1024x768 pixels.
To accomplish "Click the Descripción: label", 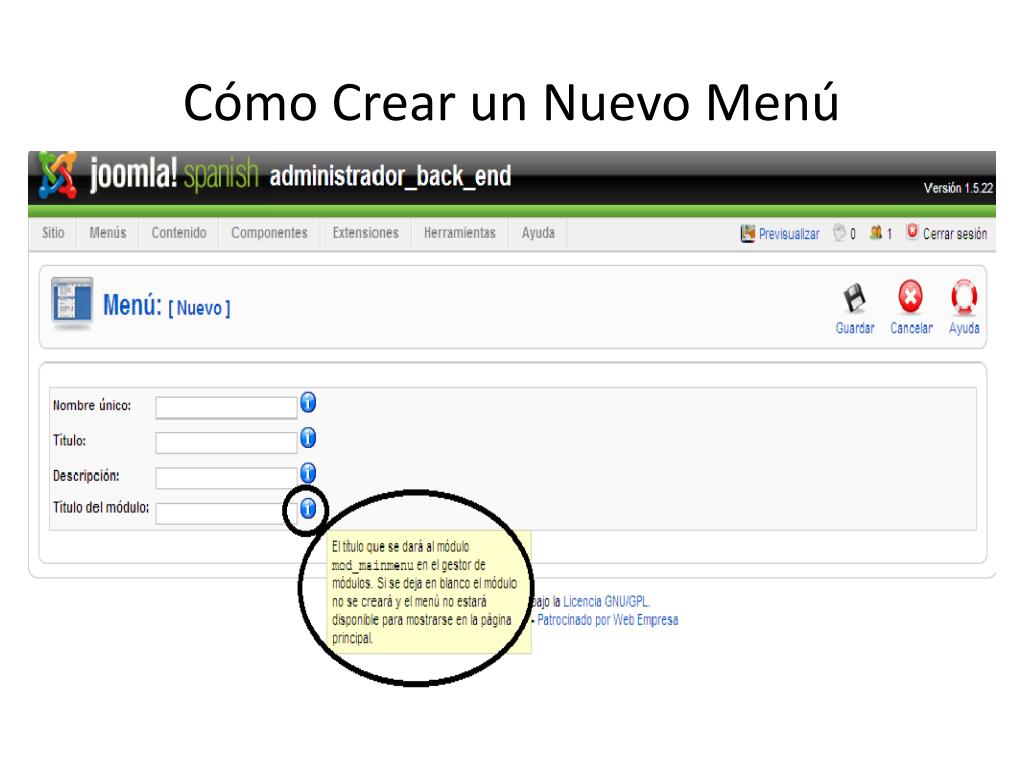I will pos(86,476).
